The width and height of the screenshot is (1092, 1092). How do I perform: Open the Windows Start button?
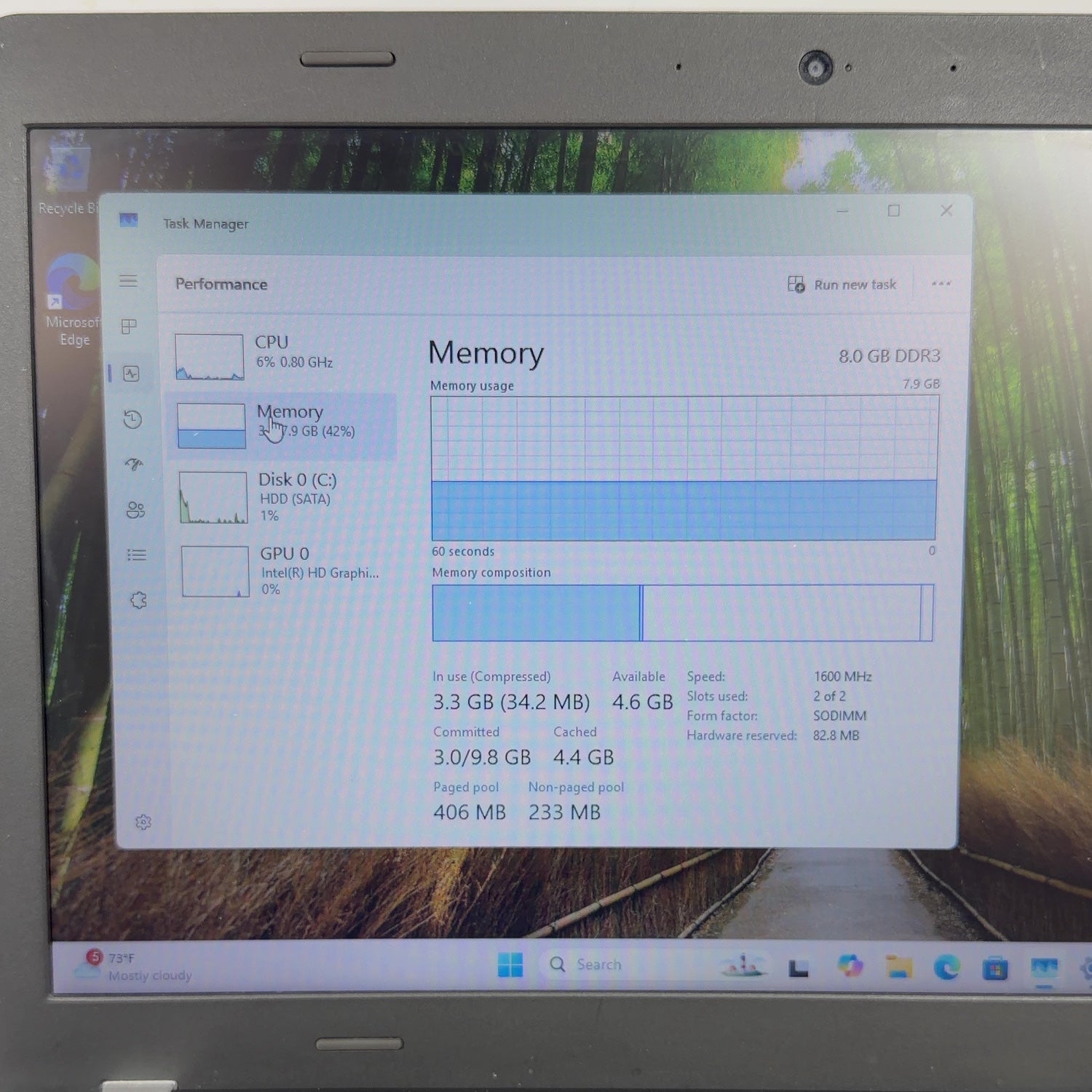(x=510, y=965)
